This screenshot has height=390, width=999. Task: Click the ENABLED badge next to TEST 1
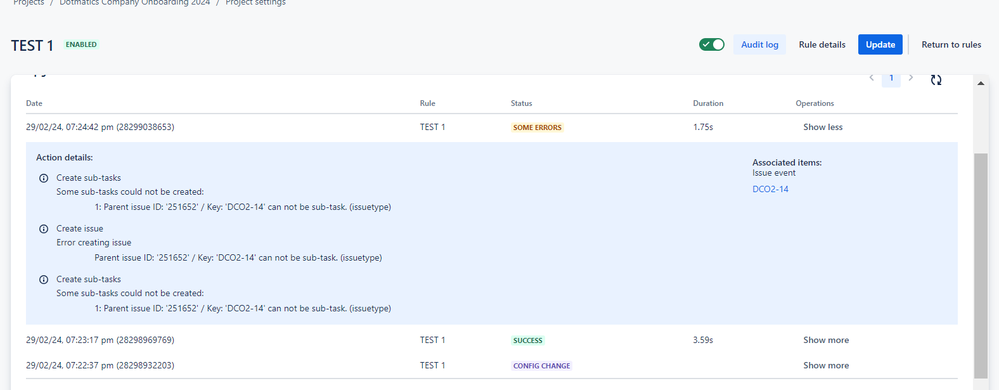coord(81,45)
